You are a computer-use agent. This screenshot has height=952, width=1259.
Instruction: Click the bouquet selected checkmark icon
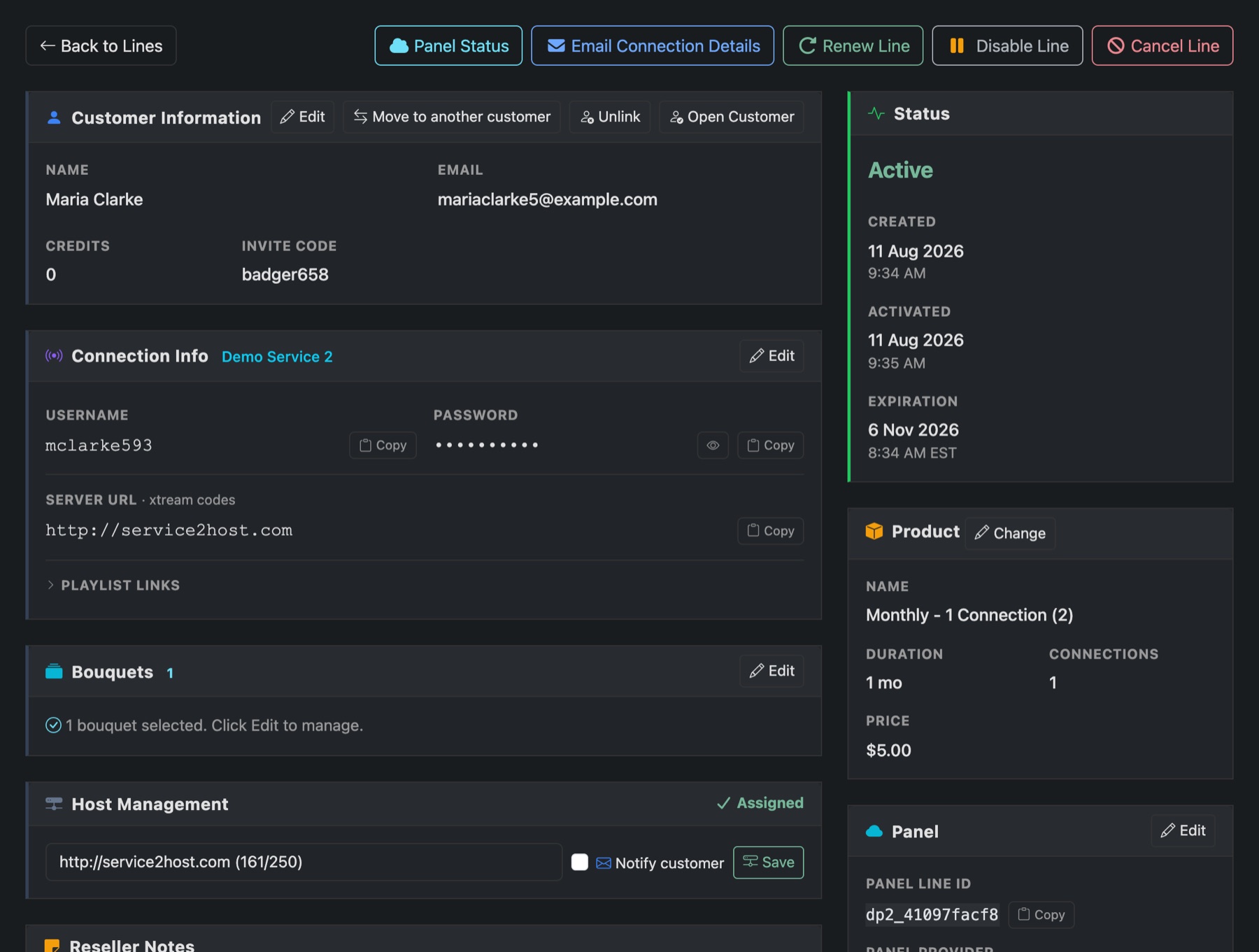(x=53, y=725)
